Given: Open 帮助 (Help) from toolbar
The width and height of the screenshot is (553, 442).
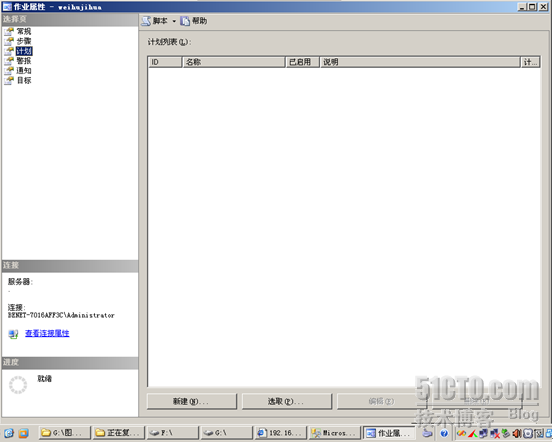Looking at the screenshot, I should (194, 21).
